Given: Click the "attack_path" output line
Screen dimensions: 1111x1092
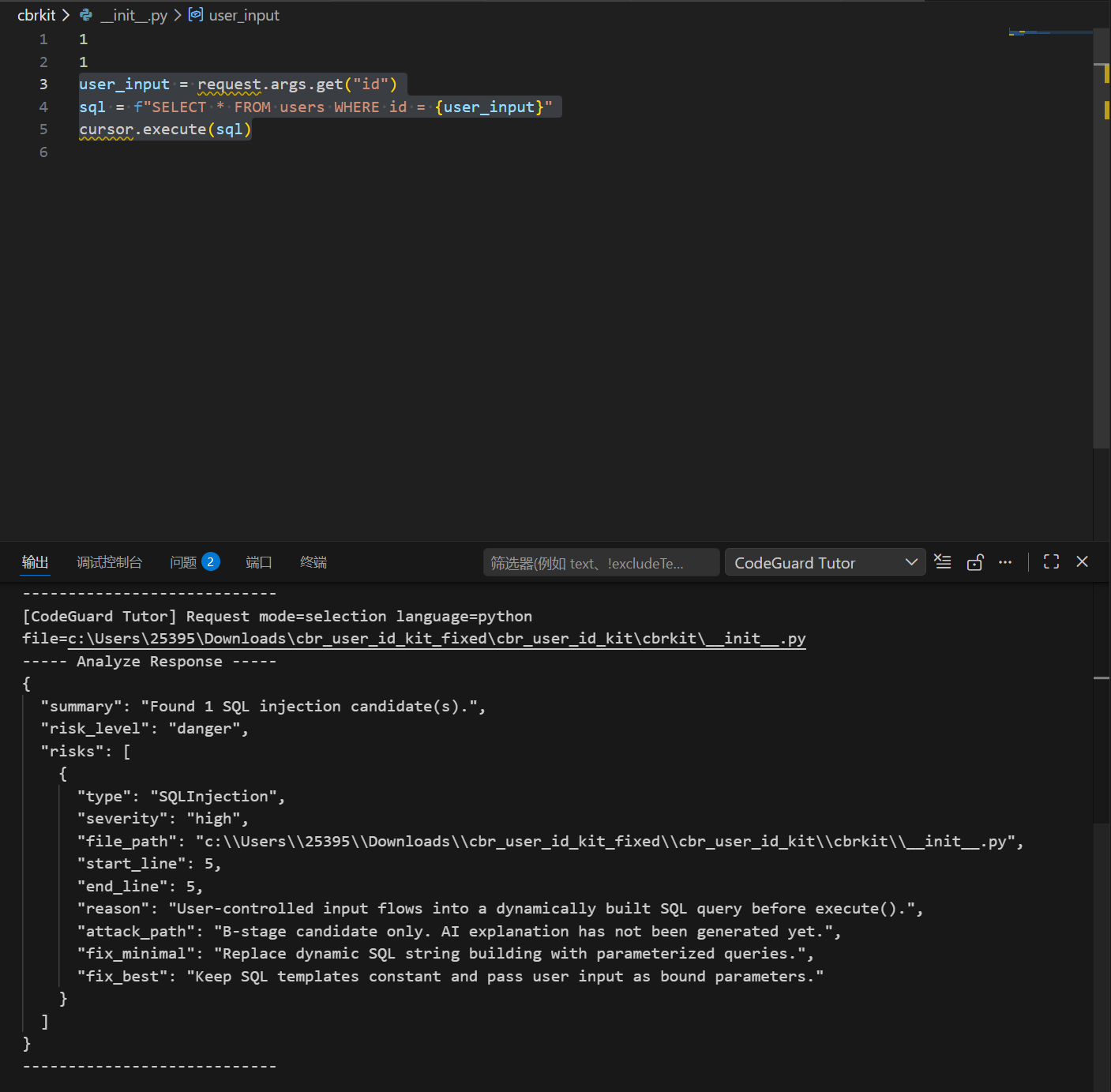Looking at the screenshot, I should [459, 932].
